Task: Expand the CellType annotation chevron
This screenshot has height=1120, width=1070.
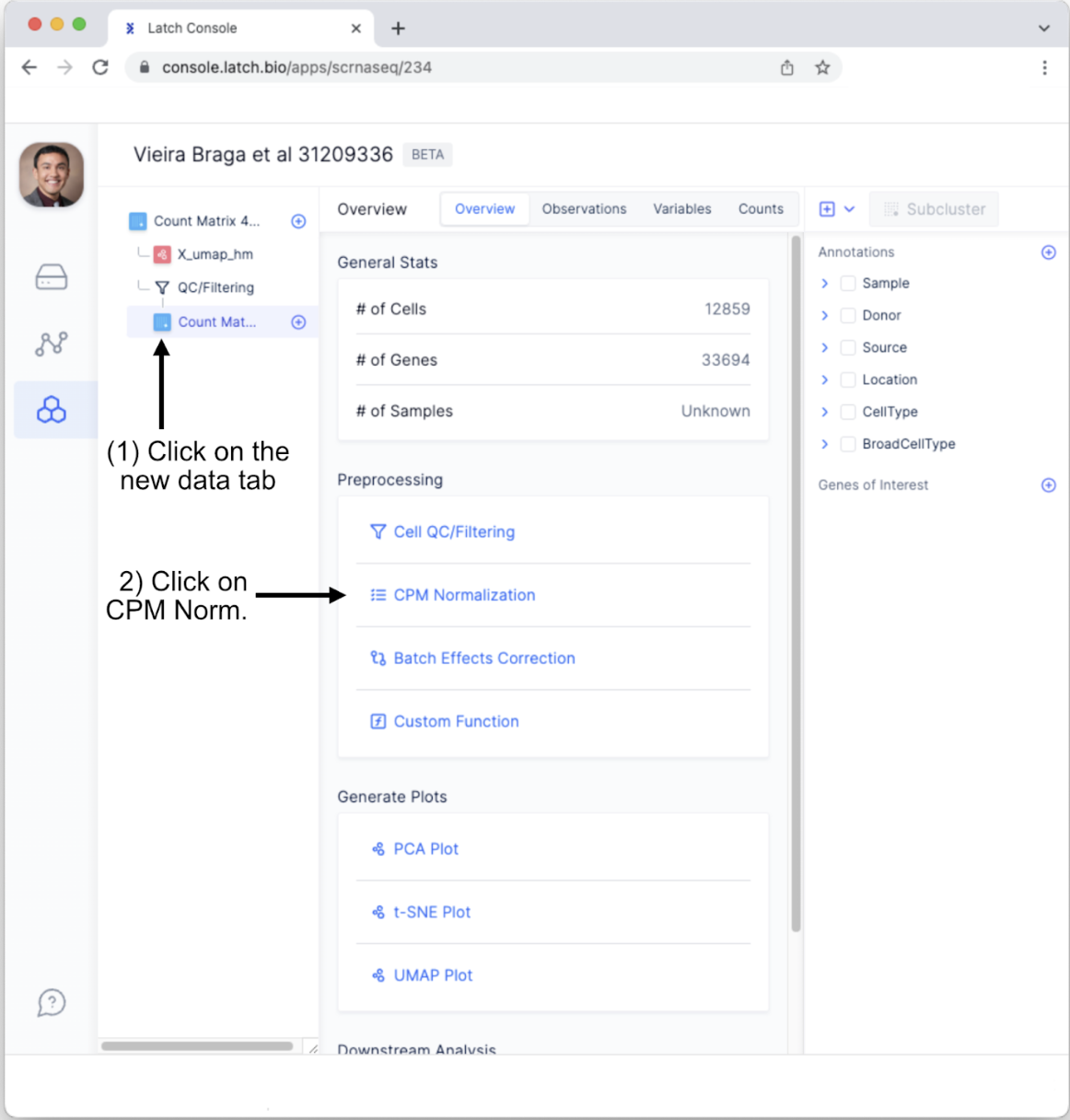Action: [825, 413]
